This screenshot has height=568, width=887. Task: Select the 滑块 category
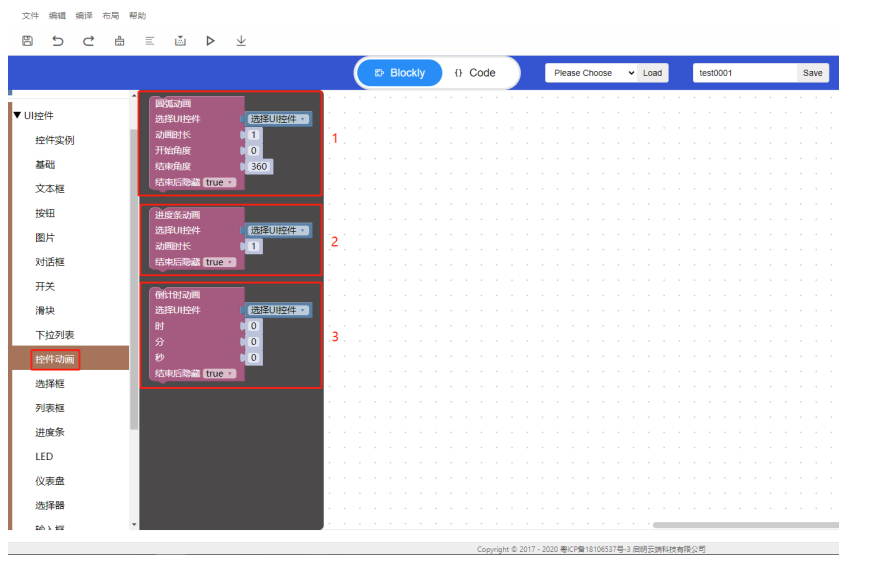pos(45,311)
